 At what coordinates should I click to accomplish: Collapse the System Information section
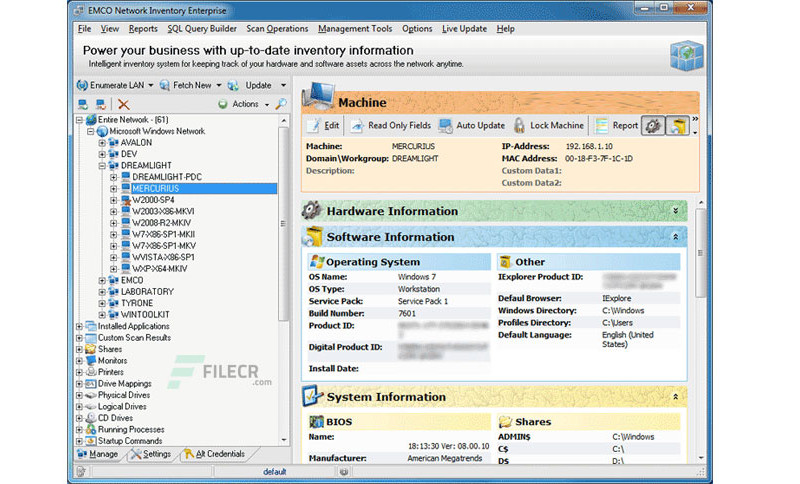coord(676,396)
